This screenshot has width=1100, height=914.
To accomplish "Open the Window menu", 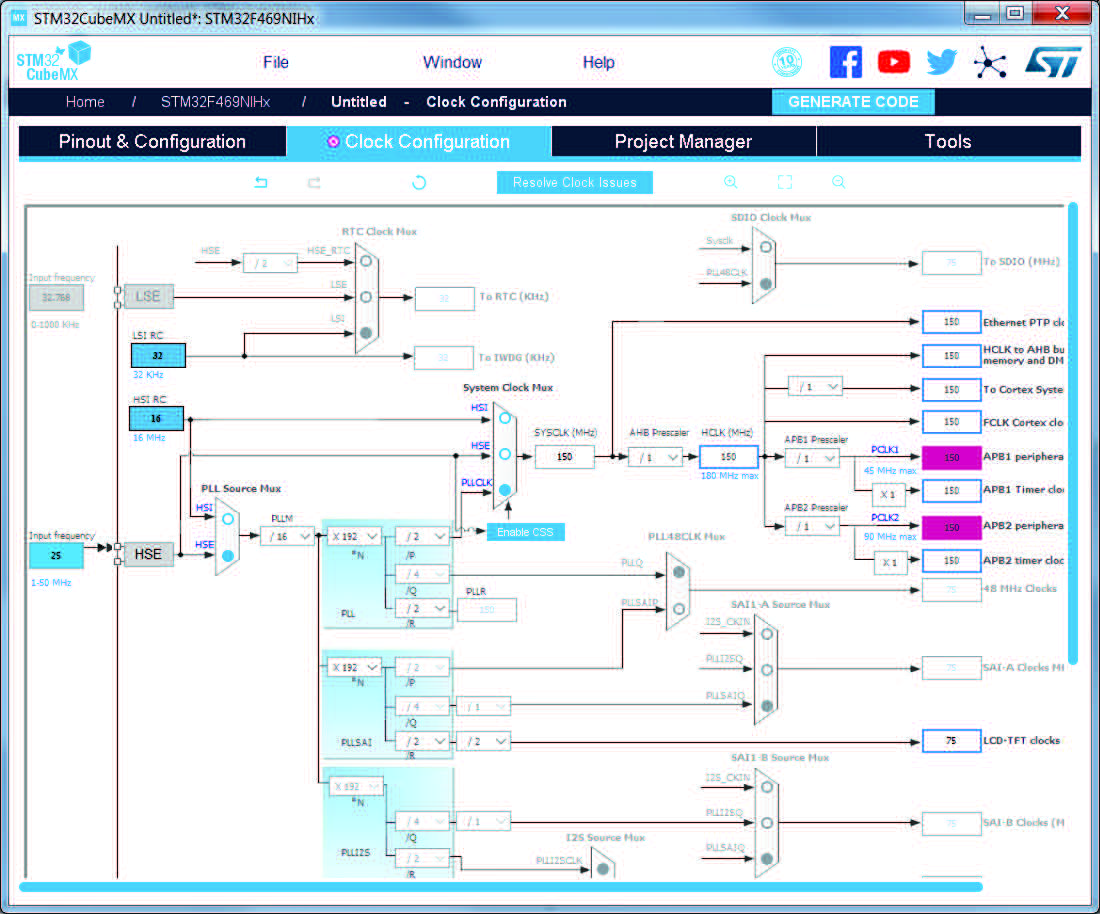I will (x=452, y=62).
